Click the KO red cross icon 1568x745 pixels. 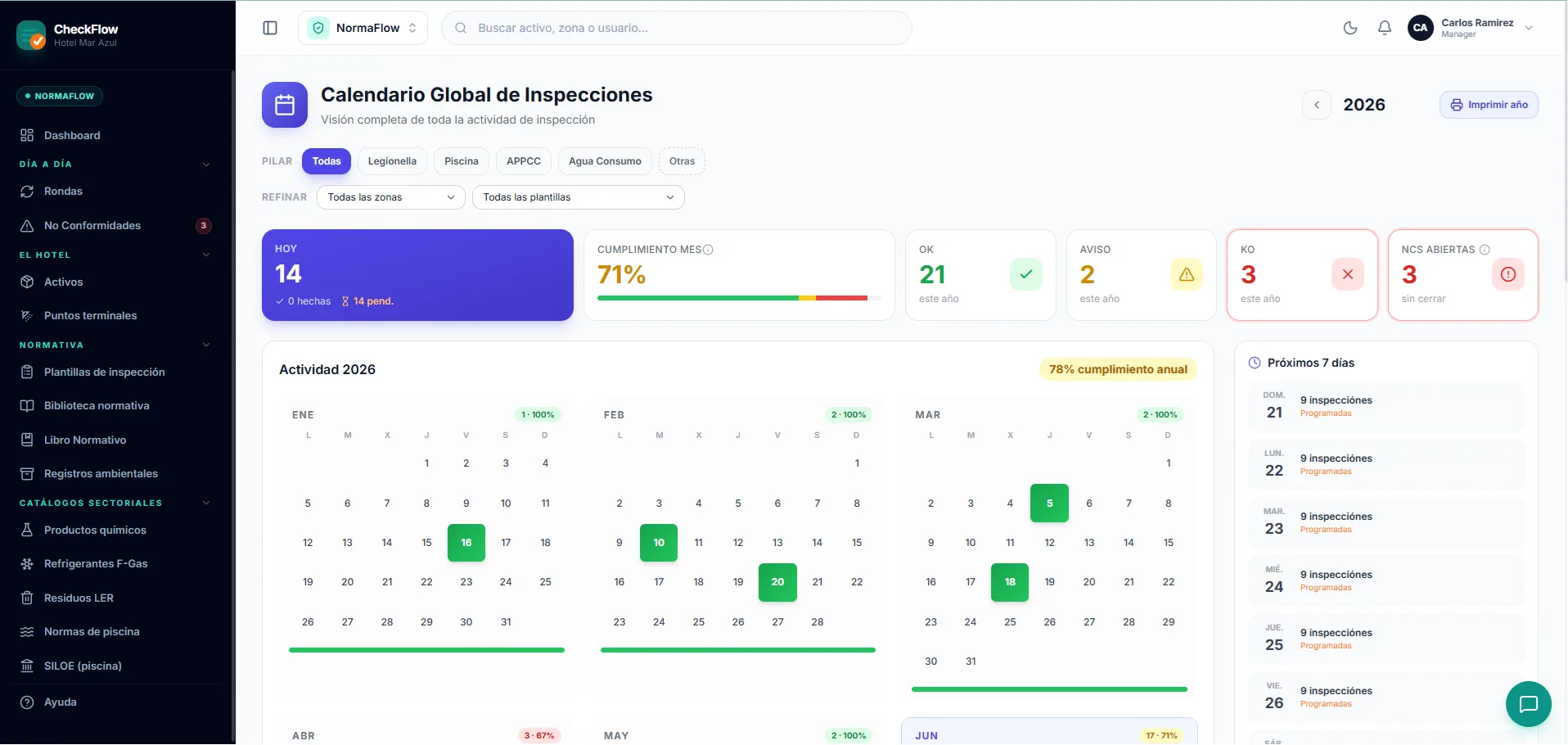[x=1348, y=274]
